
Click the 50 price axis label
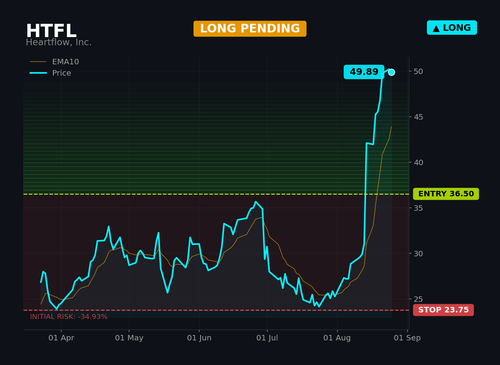[418, 71]
